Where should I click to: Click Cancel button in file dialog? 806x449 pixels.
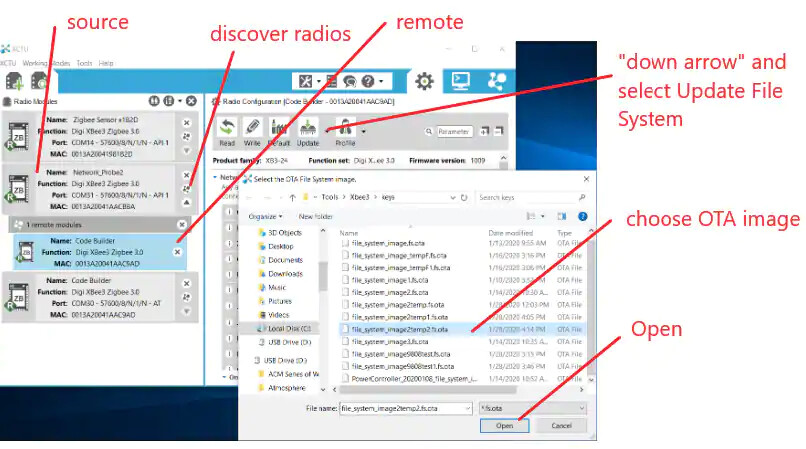tap(561, 425)
